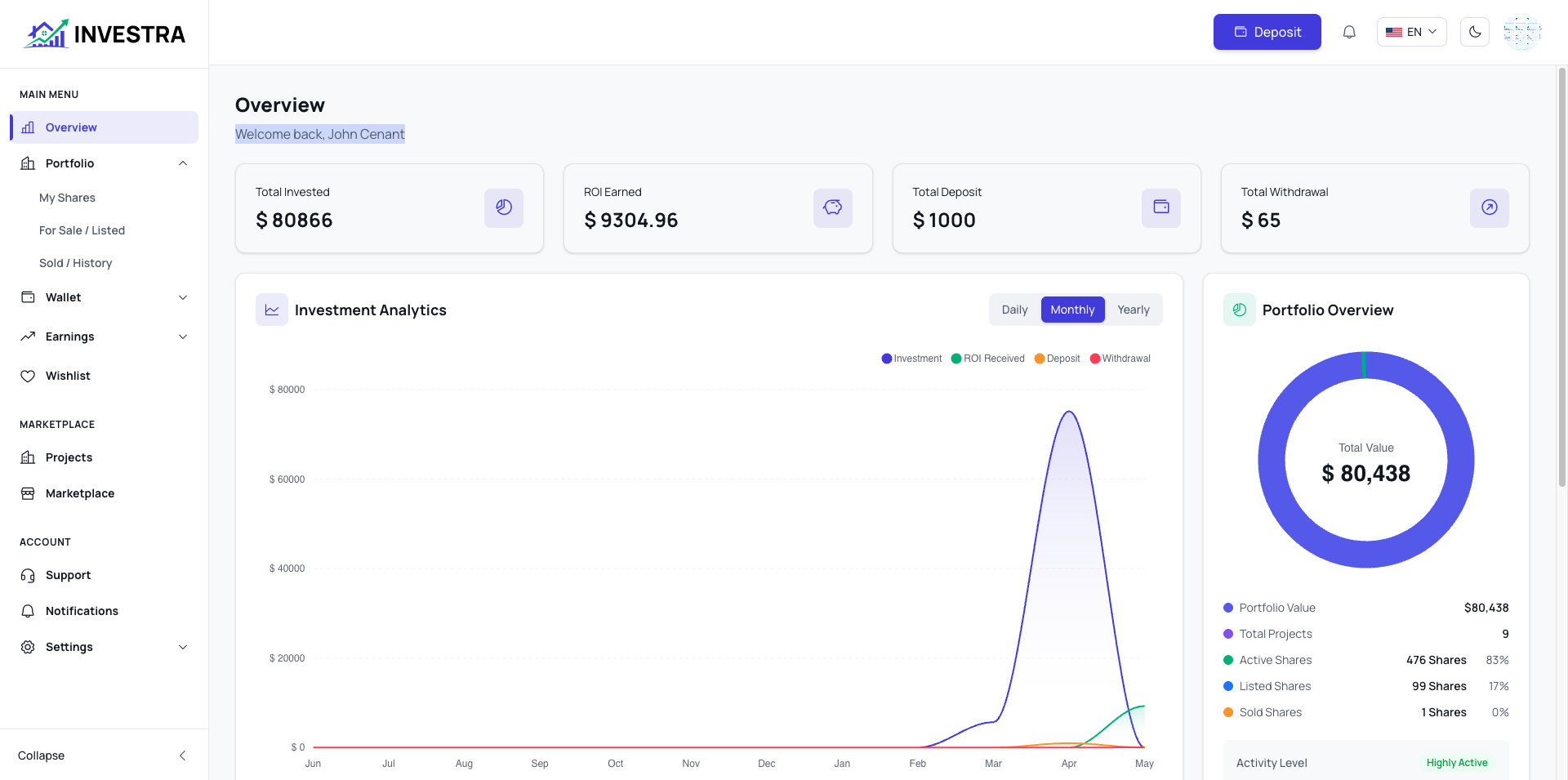Click the Investment Analytics chart icon
The height and width of the screenshot is (780, 1568).
[x=272, y=310]
